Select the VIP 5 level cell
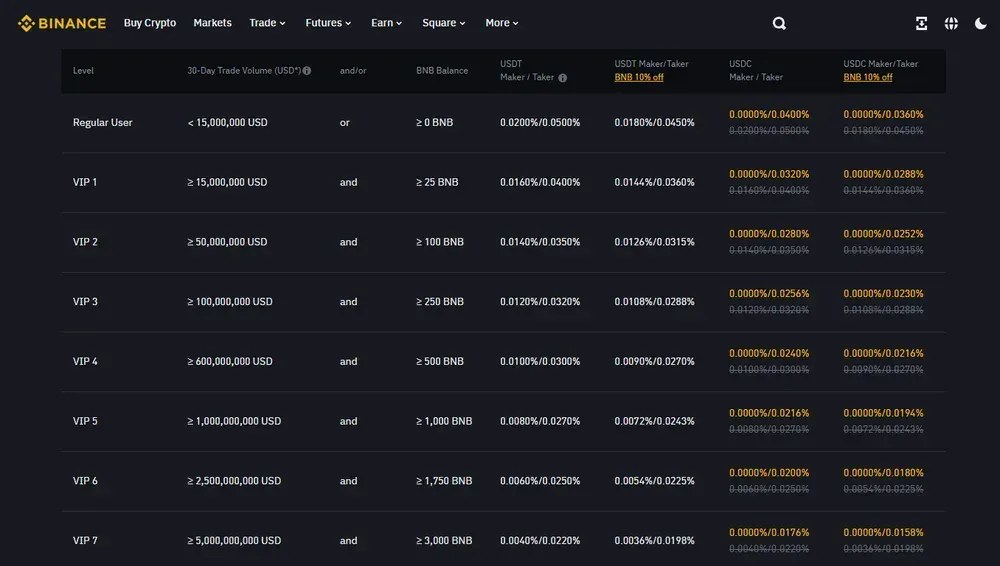The image size is (1000, 566). click(x=85, y=421)
